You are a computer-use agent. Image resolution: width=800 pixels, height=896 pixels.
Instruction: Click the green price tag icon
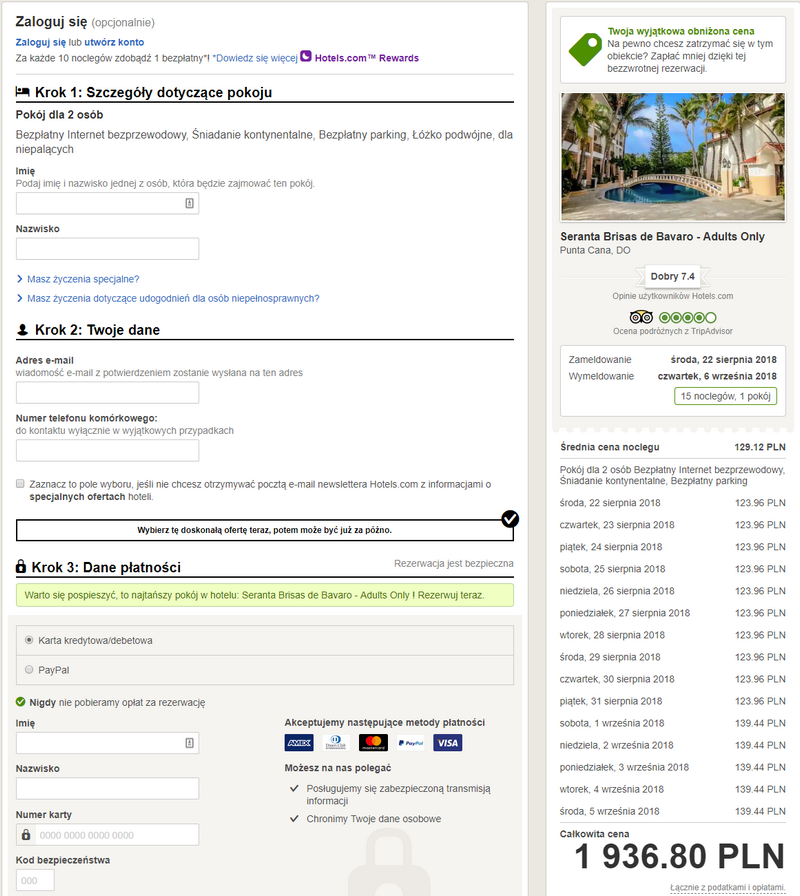586,48
